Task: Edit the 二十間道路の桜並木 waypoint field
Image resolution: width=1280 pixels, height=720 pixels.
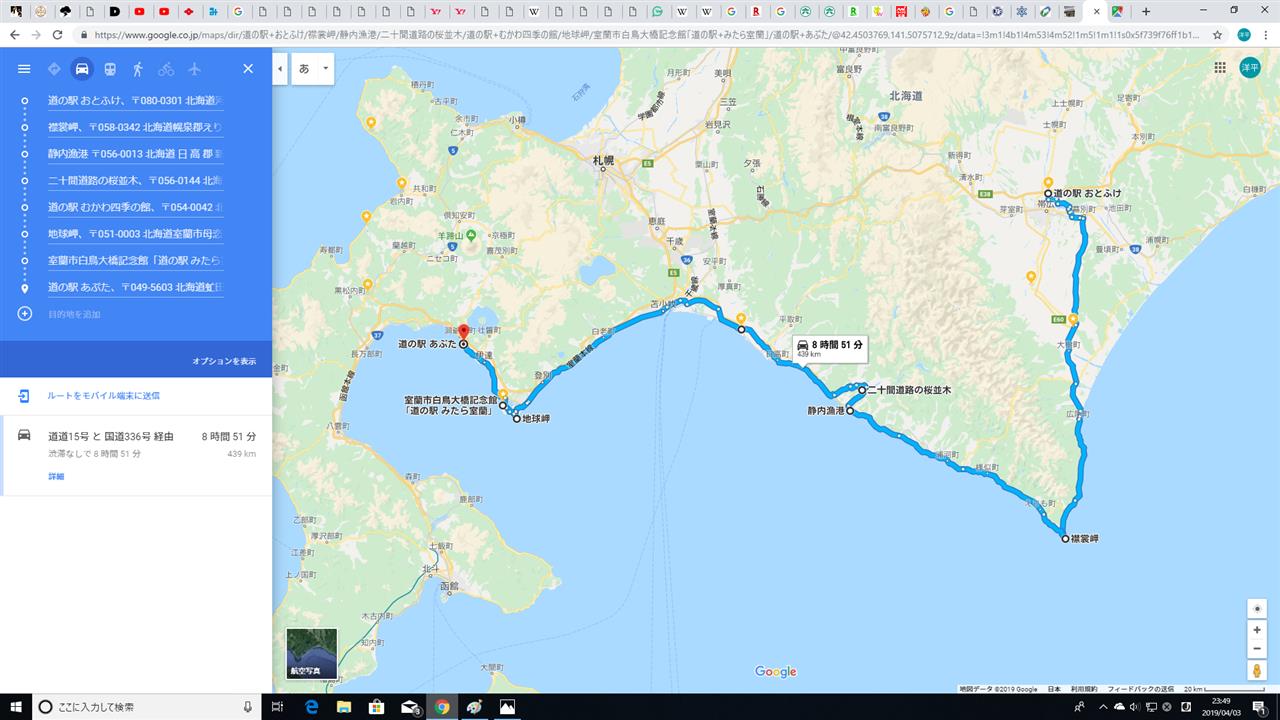Action: 135,181
